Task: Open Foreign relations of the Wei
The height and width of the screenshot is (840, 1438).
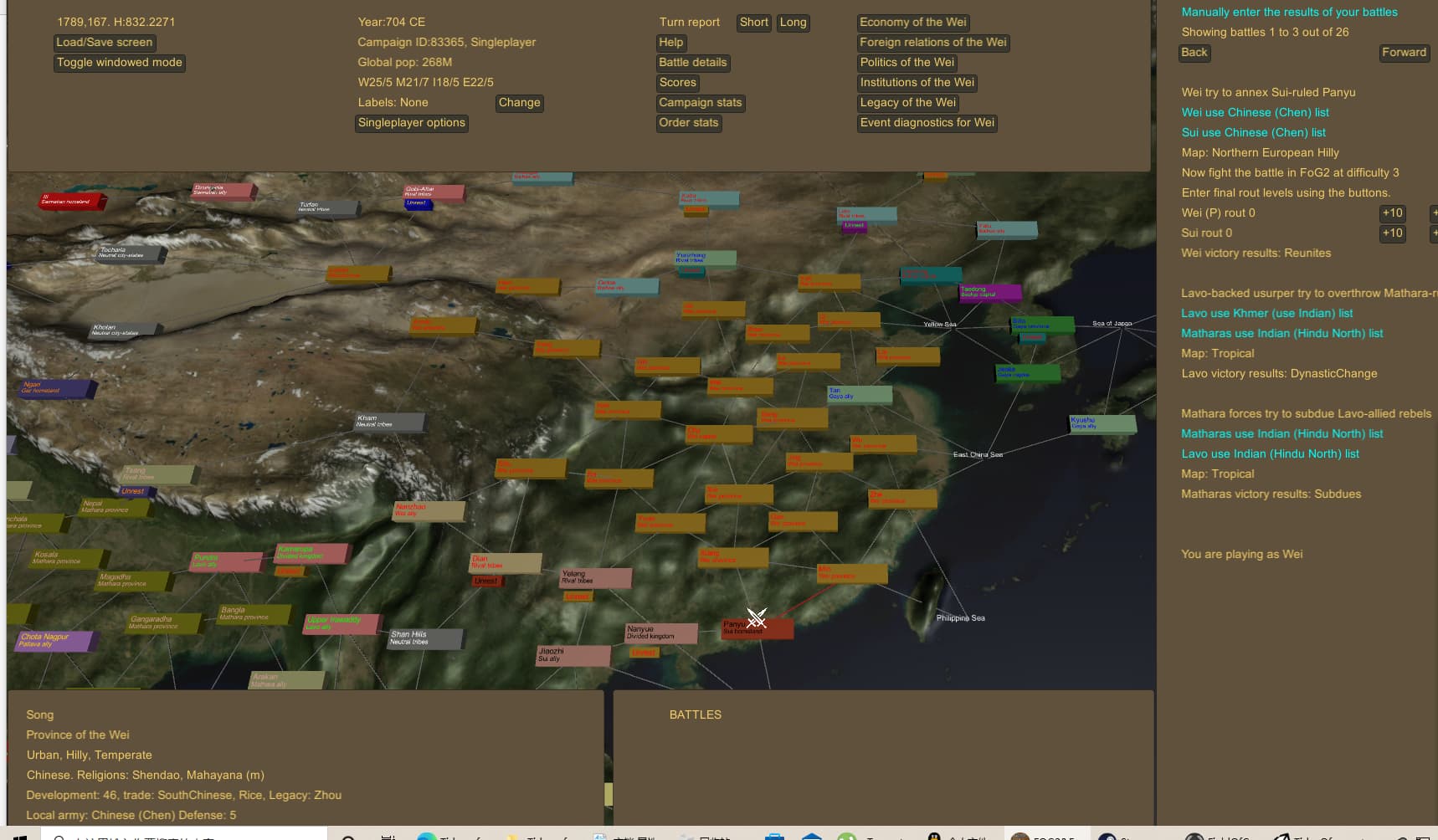Action: coord(933,42)
